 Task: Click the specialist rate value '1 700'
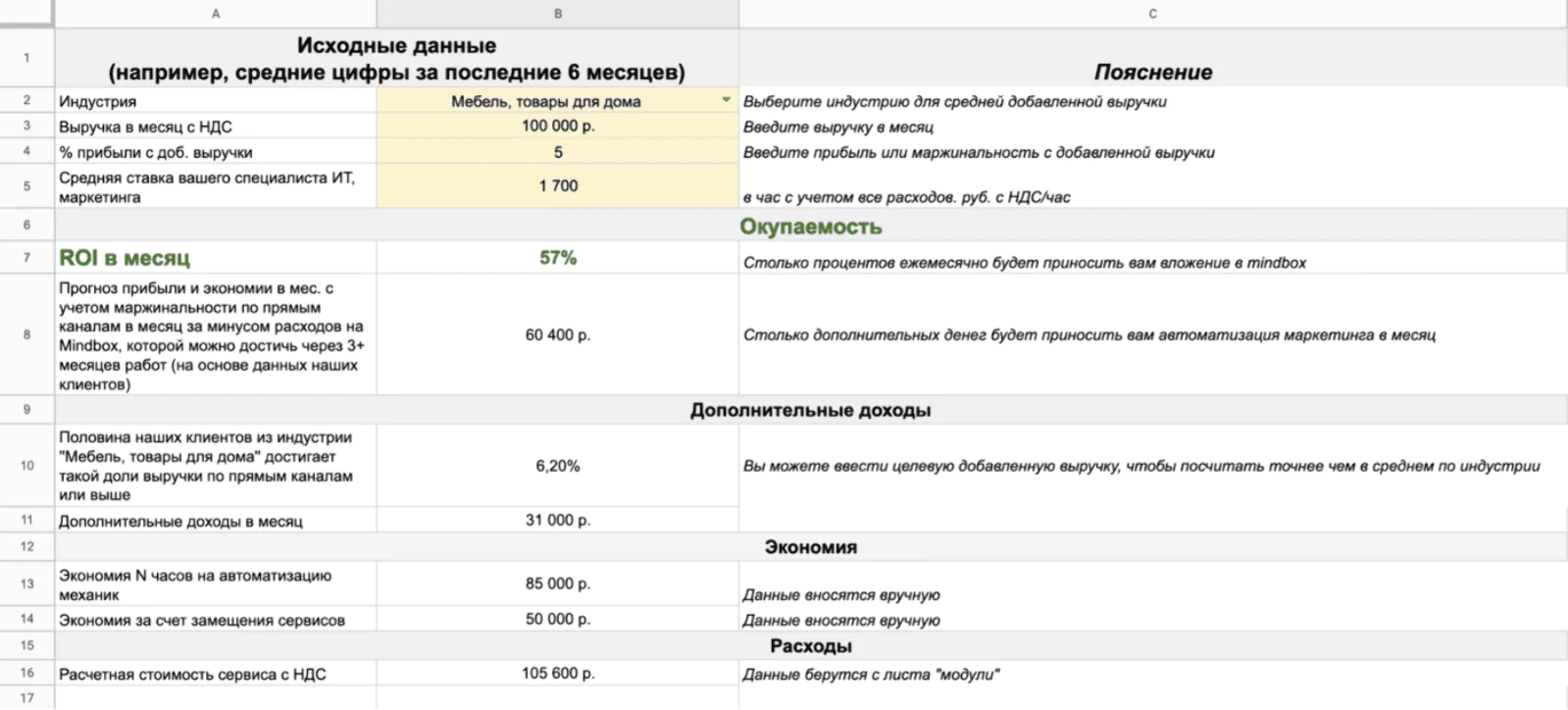[558, 185]
